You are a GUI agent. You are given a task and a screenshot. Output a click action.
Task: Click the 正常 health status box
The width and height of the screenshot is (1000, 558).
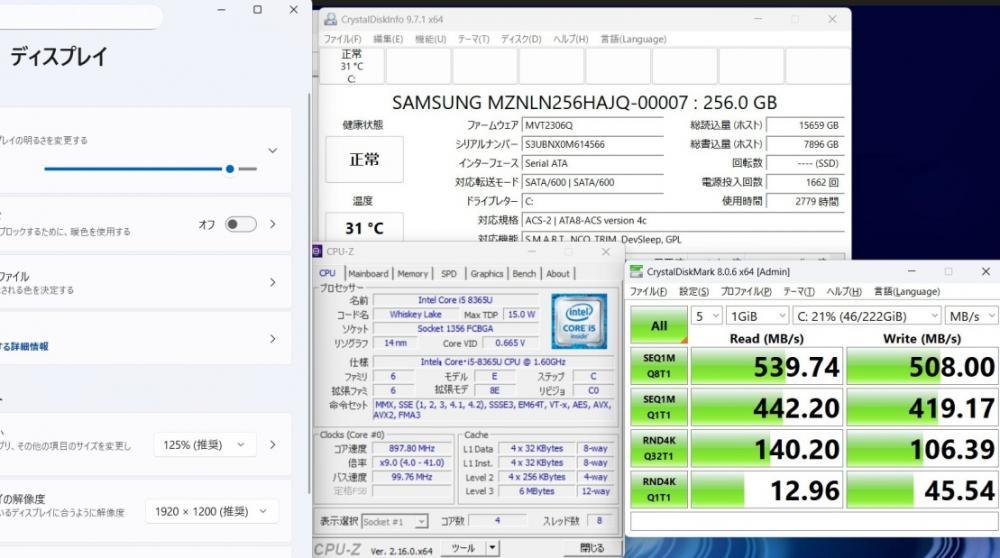pyautogui.click(x=364, y=160)
